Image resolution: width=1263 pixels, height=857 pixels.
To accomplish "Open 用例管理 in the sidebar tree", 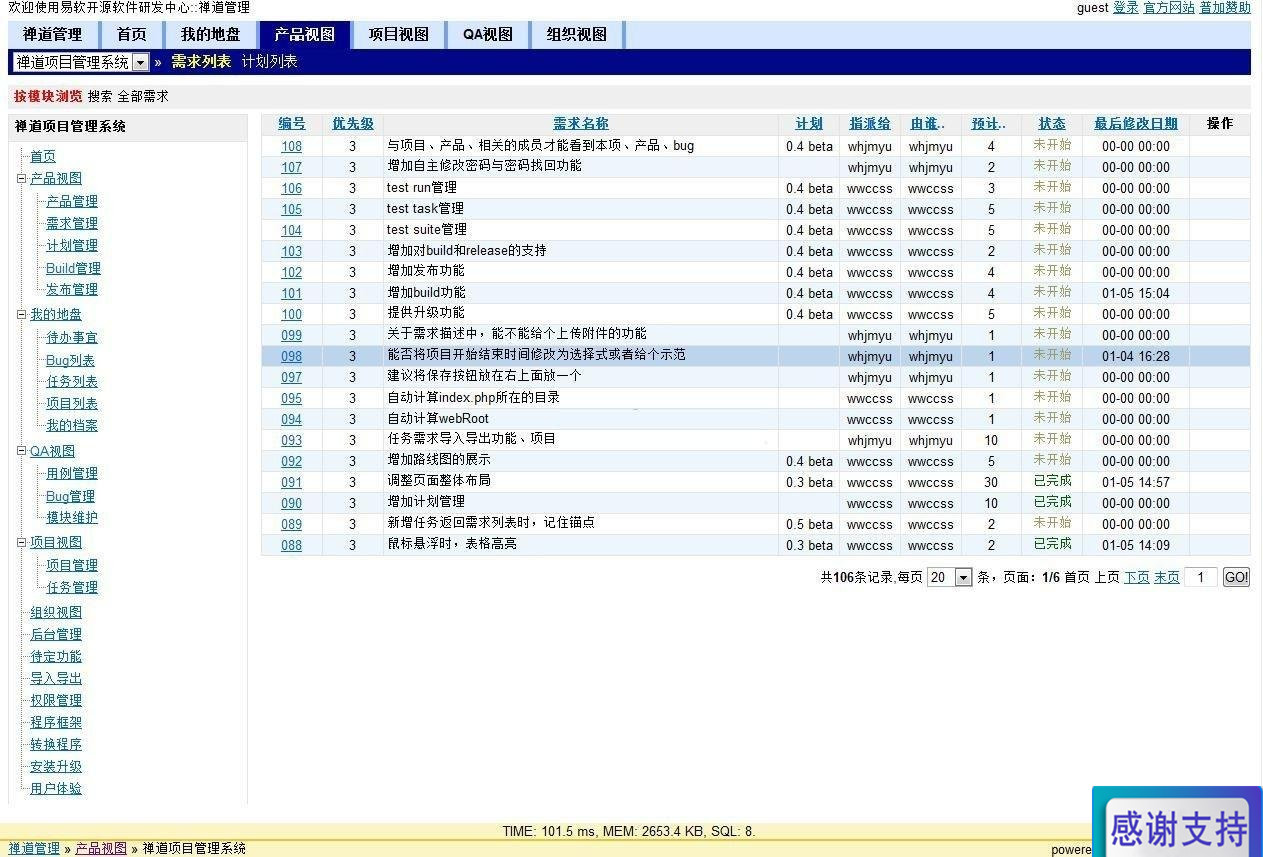I will coord(72,474).
